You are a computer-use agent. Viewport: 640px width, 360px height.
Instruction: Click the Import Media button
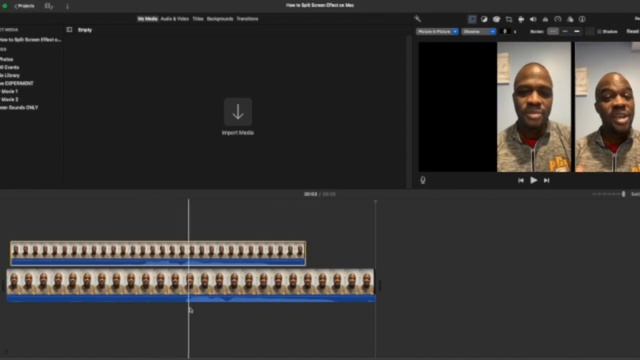(238, 116)
